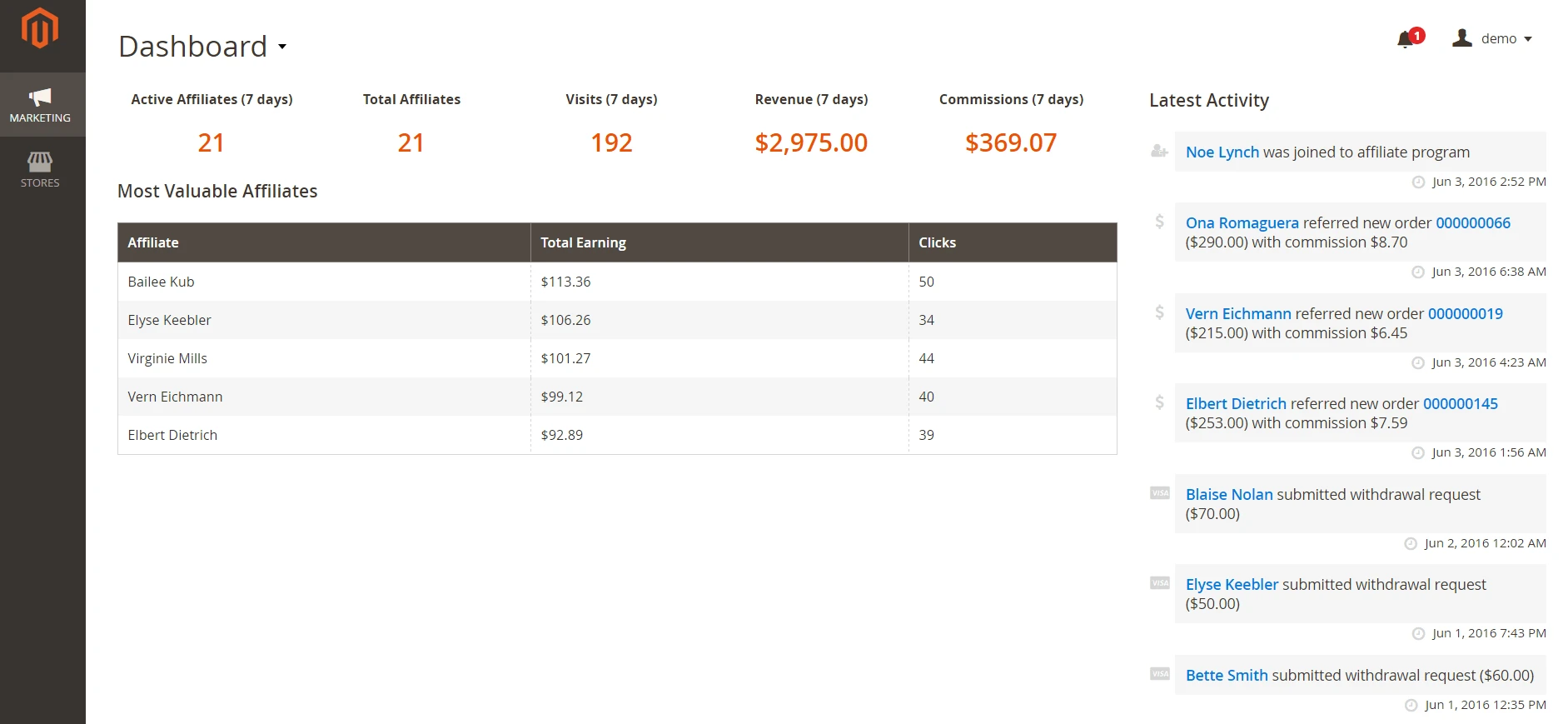Click the notification badge showing 1
The width and height of the screenshot is (1568, 724).
(1416, 35)
